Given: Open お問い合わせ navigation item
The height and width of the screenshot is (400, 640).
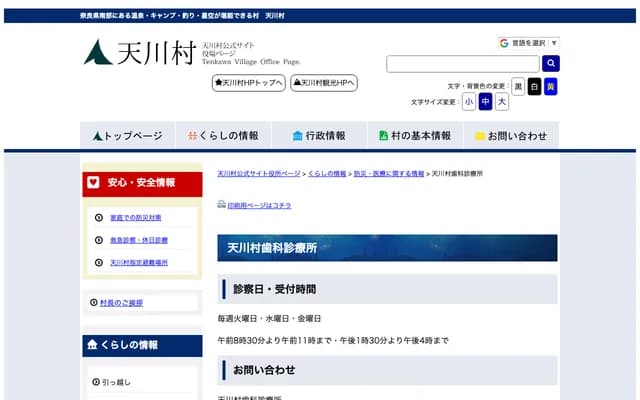Looking at the screenshot, I should [x=510, y=136].
